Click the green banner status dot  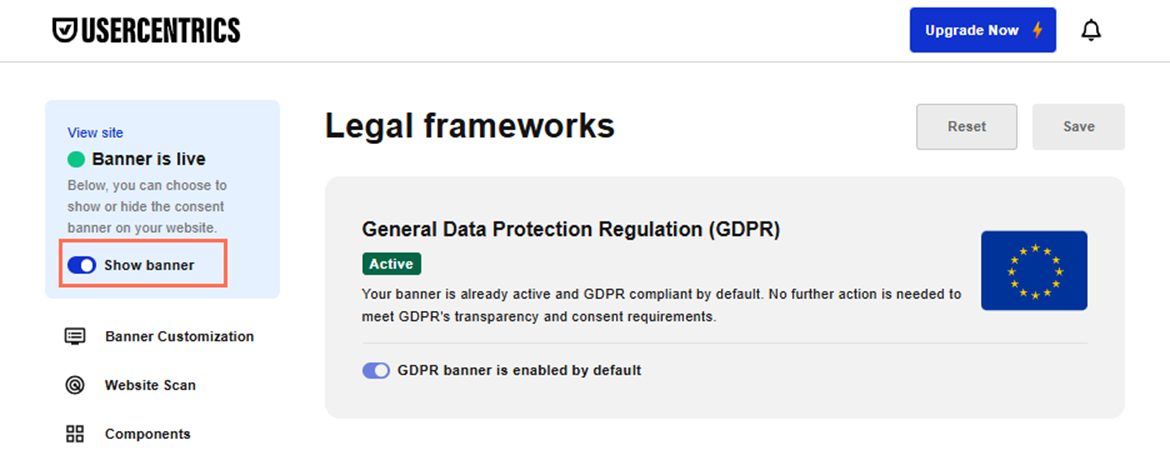[76, 159]
